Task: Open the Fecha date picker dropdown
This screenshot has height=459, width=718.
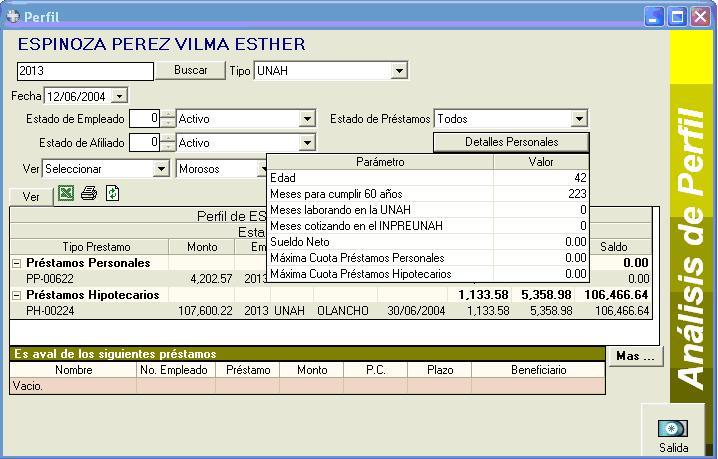Action: [119, 96]
